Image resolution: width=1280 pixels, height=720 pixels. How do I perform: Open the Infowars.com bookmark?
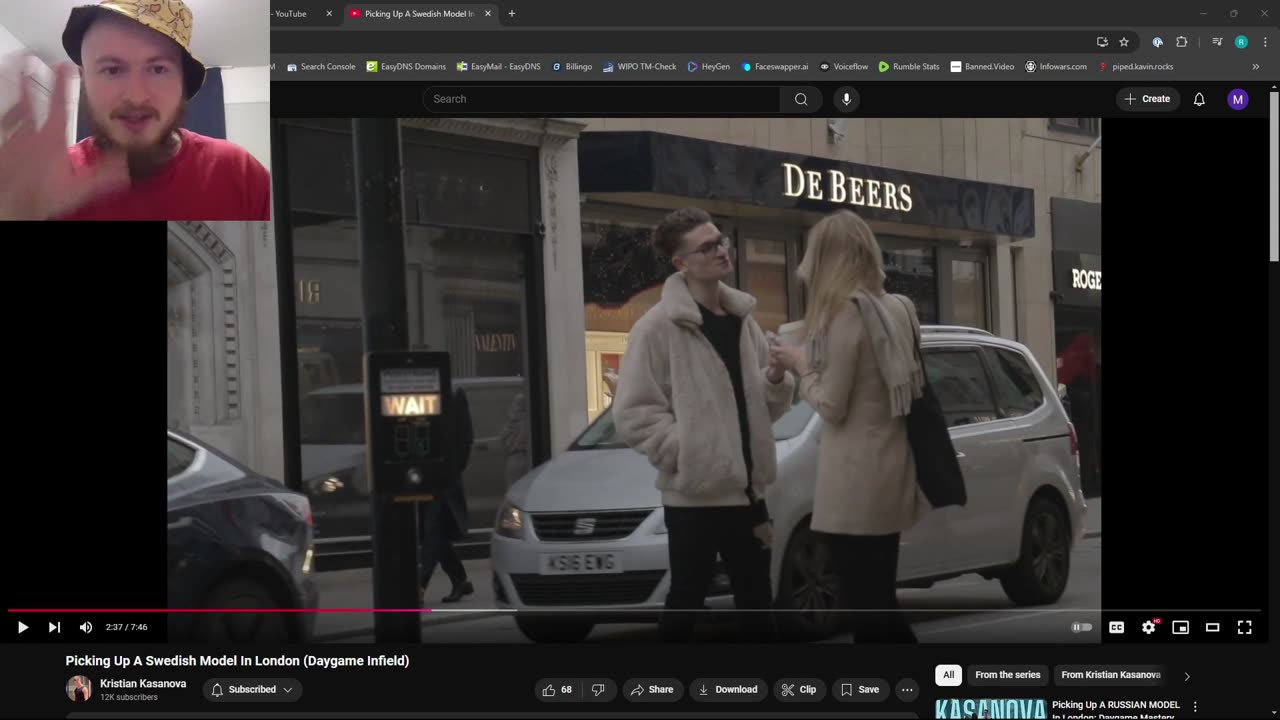coord(1056,67)
